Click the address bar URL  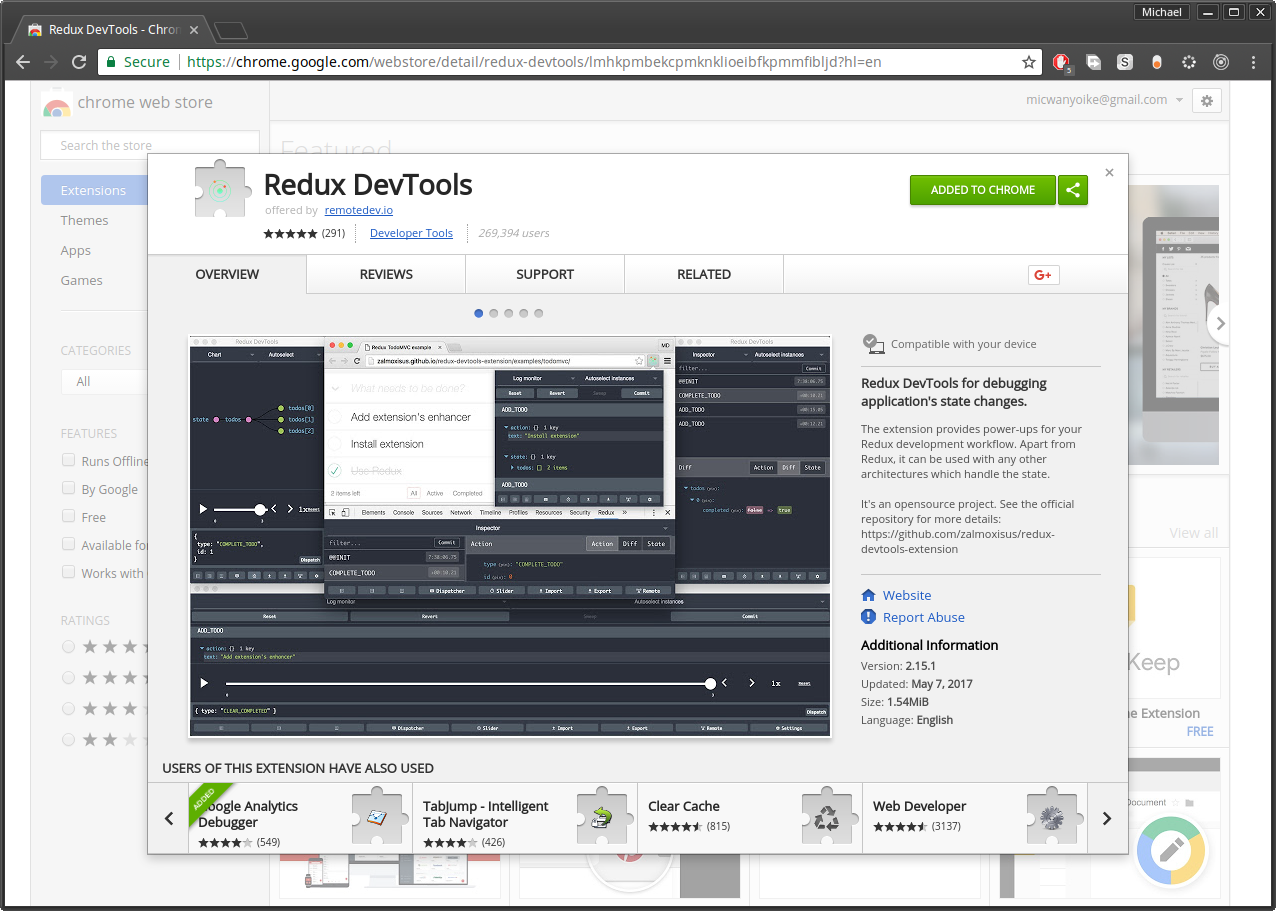[534, 62]
